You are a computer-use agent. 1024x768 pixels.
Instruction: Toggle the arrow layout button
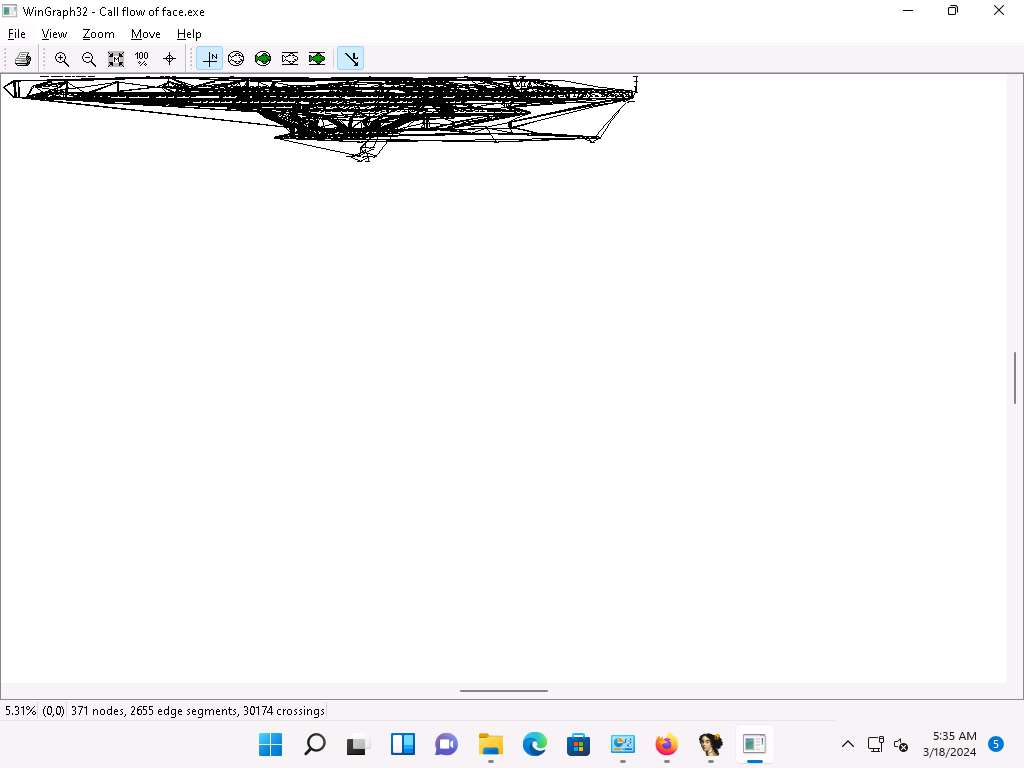point(350,59)
